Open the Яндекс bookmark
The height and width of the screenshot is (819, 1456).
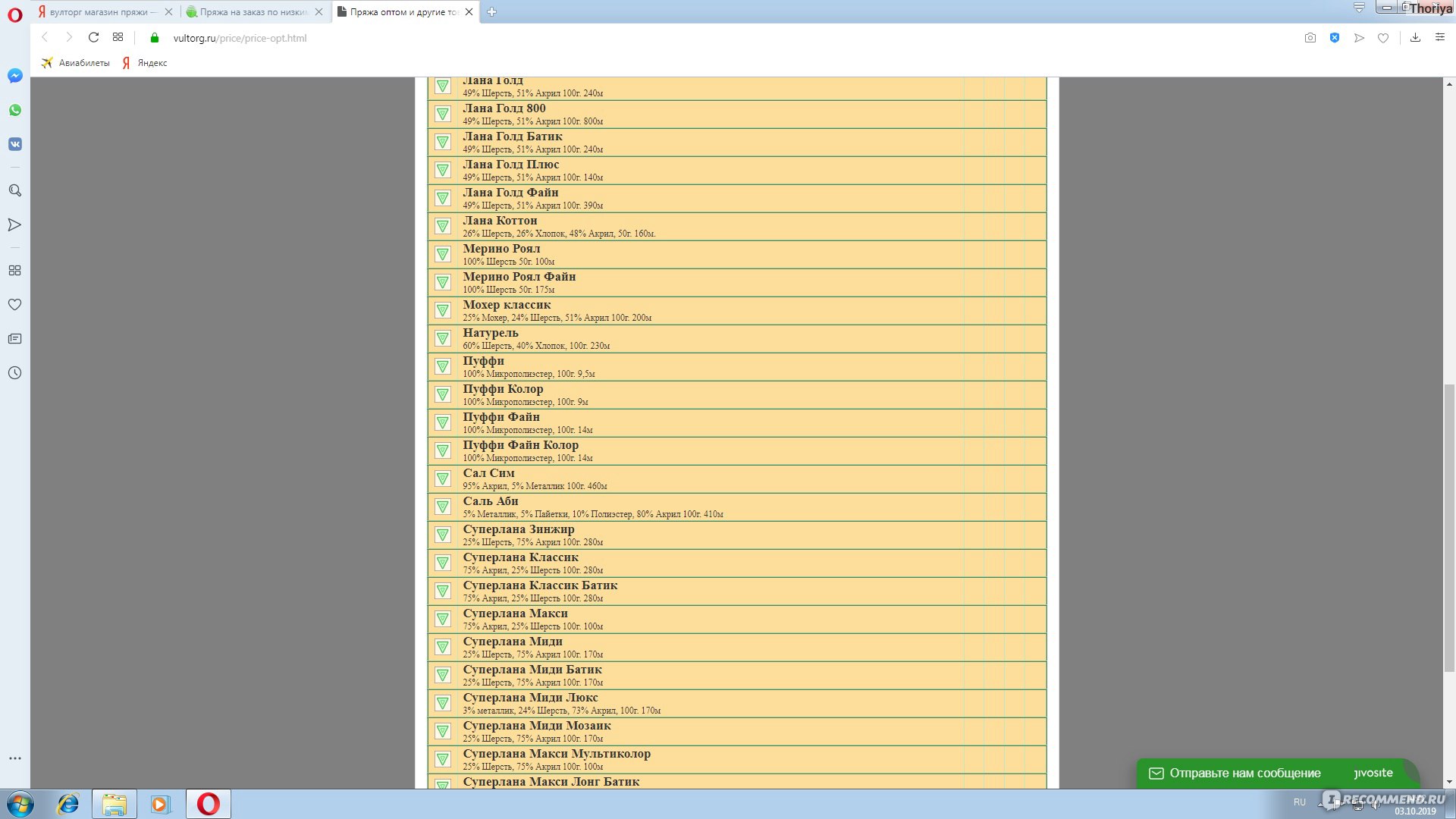(x=145, y=63)
